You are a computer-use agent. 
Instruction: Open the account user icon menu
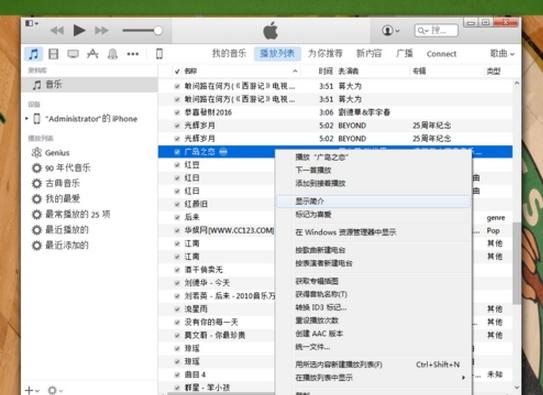coord(391,30)
